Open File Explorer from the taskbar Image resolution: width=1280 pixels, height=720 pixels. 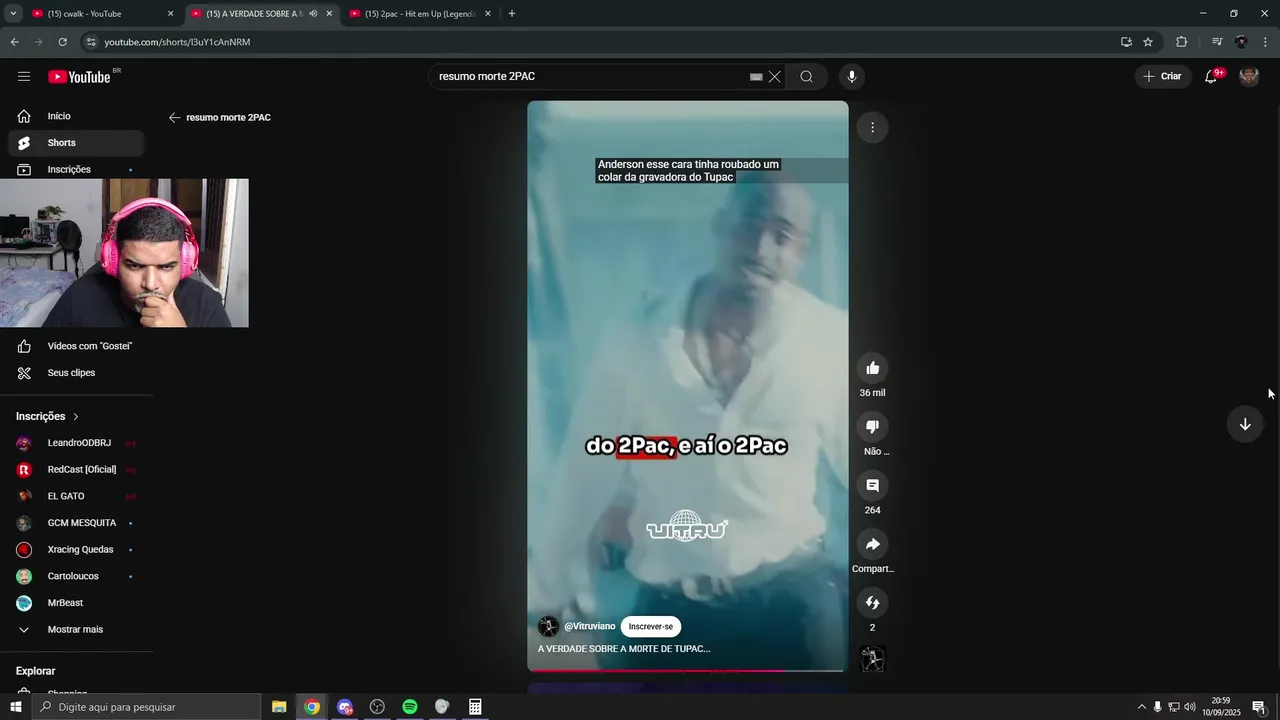tap(279, 707)
